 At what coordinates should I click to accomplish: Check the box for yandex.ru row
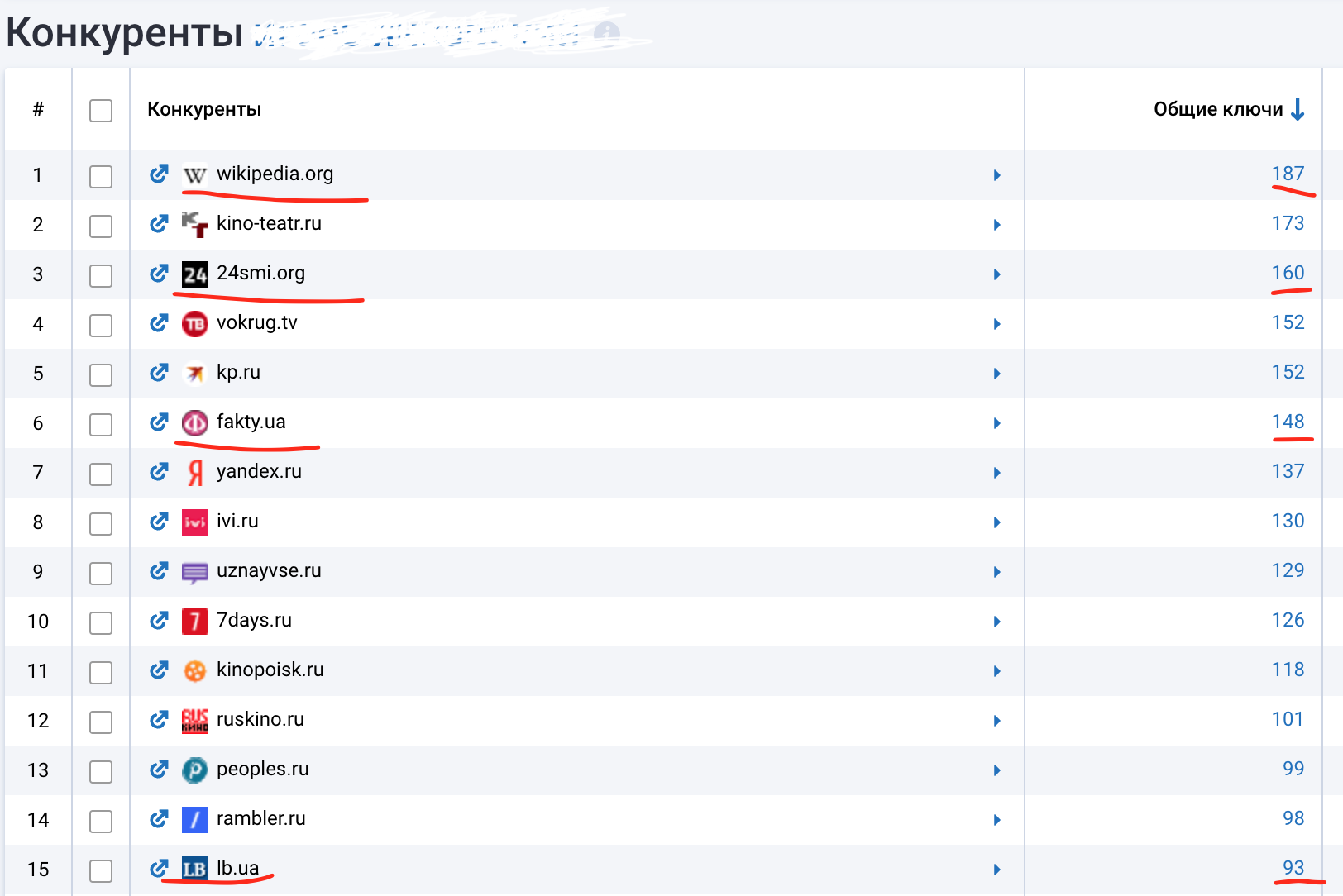pyautogui.click(x=101, y=474)
